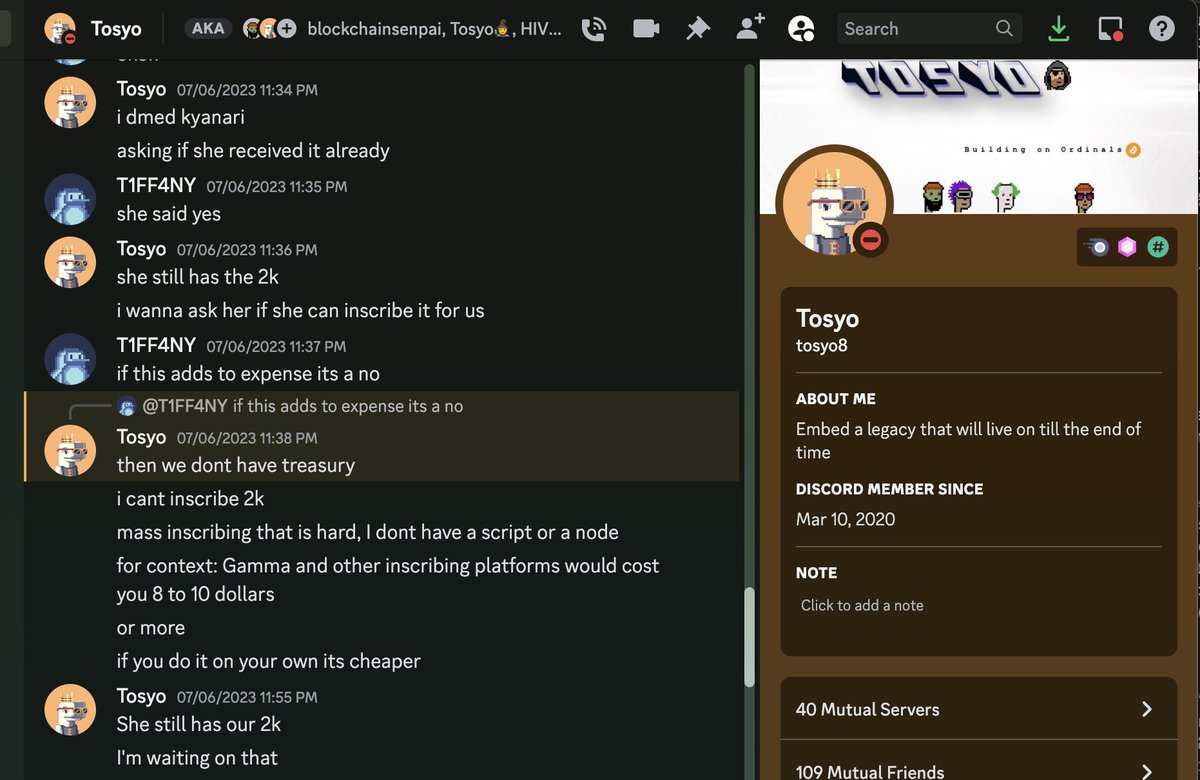Click Tosyo username at 11:34 PM message
1200x780 pixels.
pos(141,89)
